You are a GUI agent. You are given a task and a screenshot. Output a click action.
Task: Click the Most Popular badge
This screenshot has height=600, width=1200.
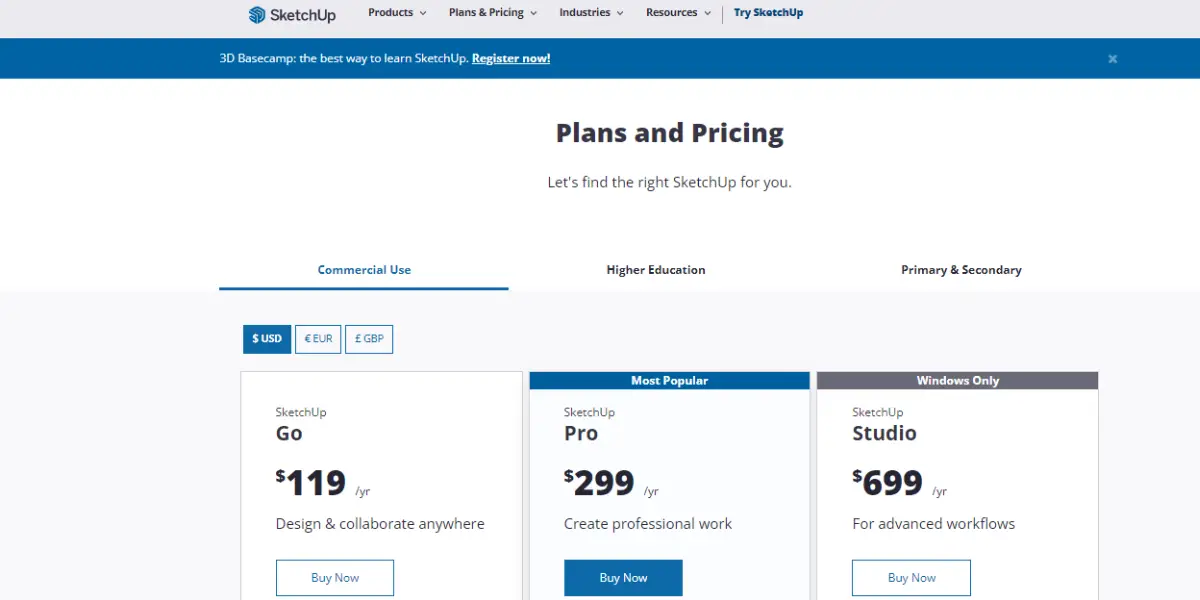pos(669,381)
